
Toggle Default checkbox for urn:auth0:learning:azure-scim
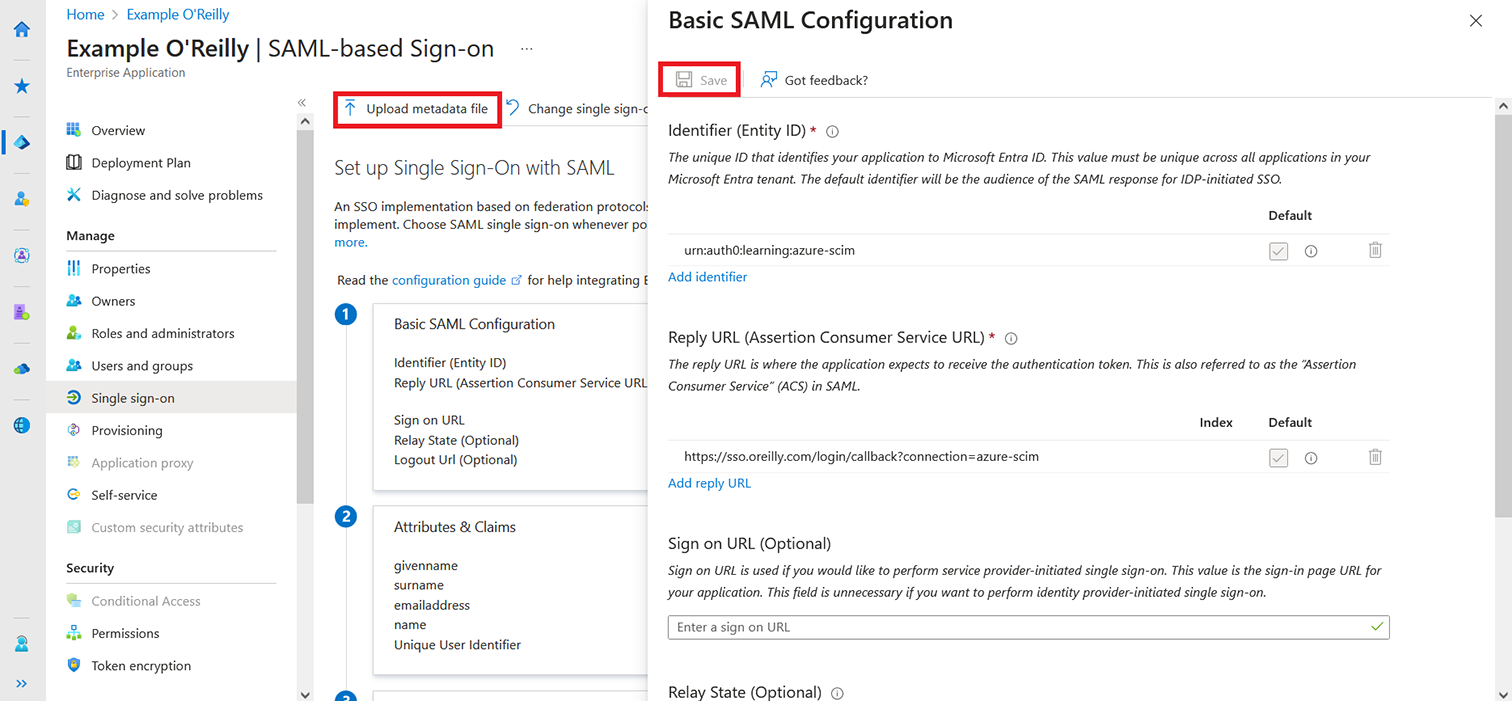point(1278,251)
